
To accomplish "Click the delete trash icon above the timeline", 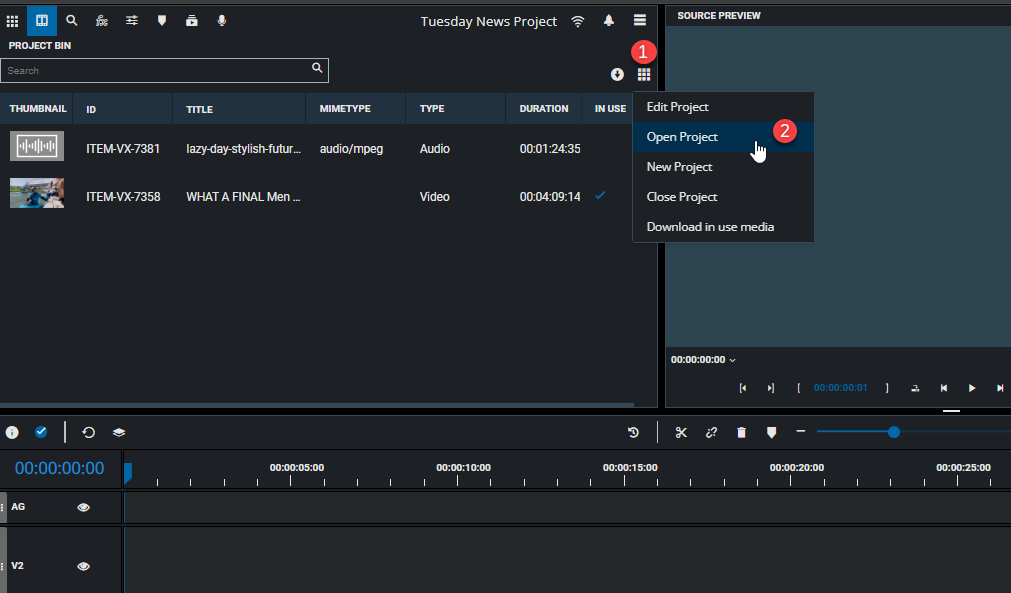I will tap(741, 432).
